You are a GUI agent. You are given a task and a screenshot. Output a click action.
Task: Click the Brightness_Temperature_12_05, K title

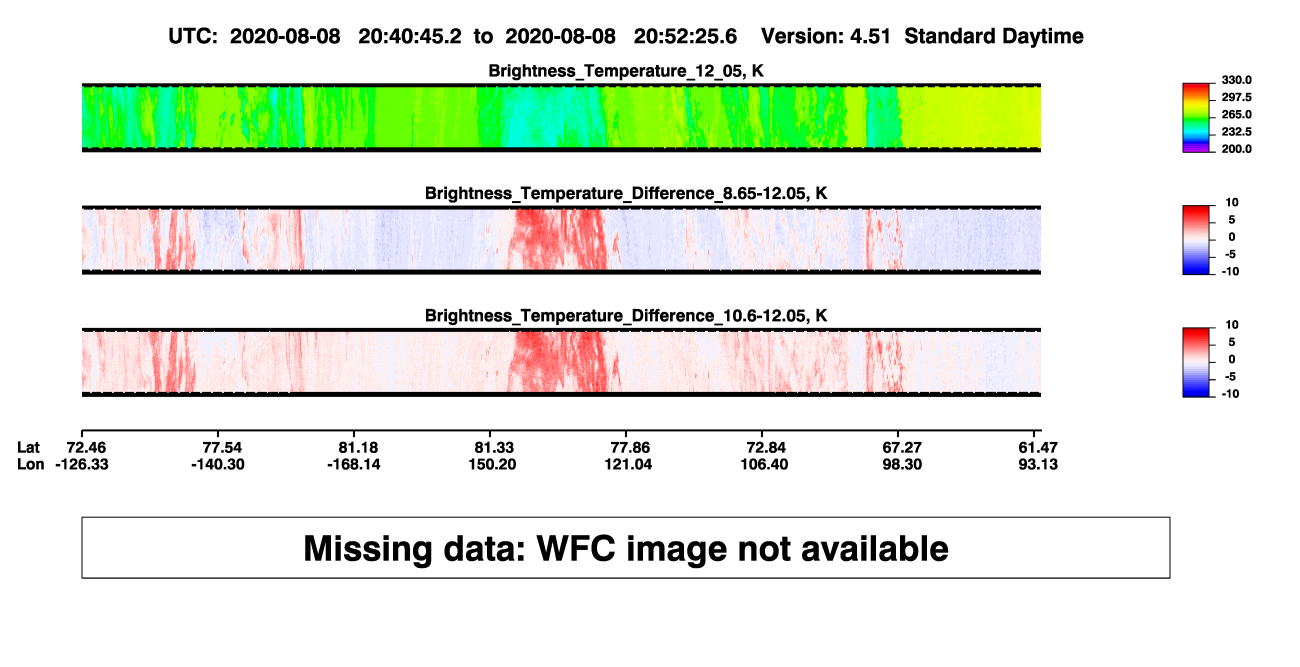click(627, 71)
